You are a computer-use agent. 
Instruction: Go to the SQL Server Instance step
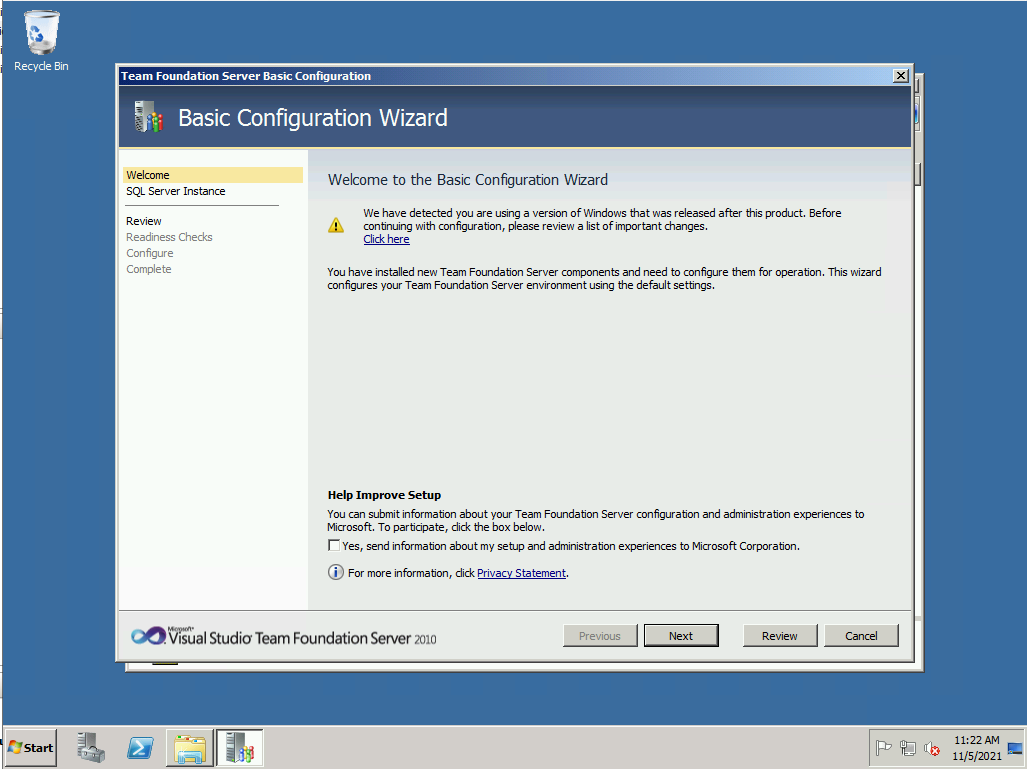point(176,191)
